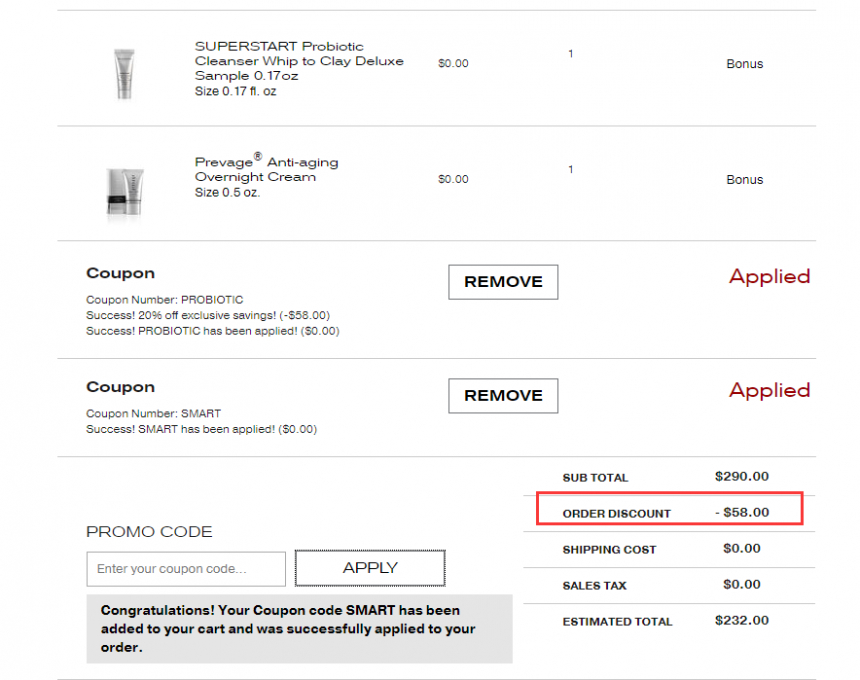Screen dimensions: 860x680
Task: Remove the SMART coupon
Action: [503, 395]
